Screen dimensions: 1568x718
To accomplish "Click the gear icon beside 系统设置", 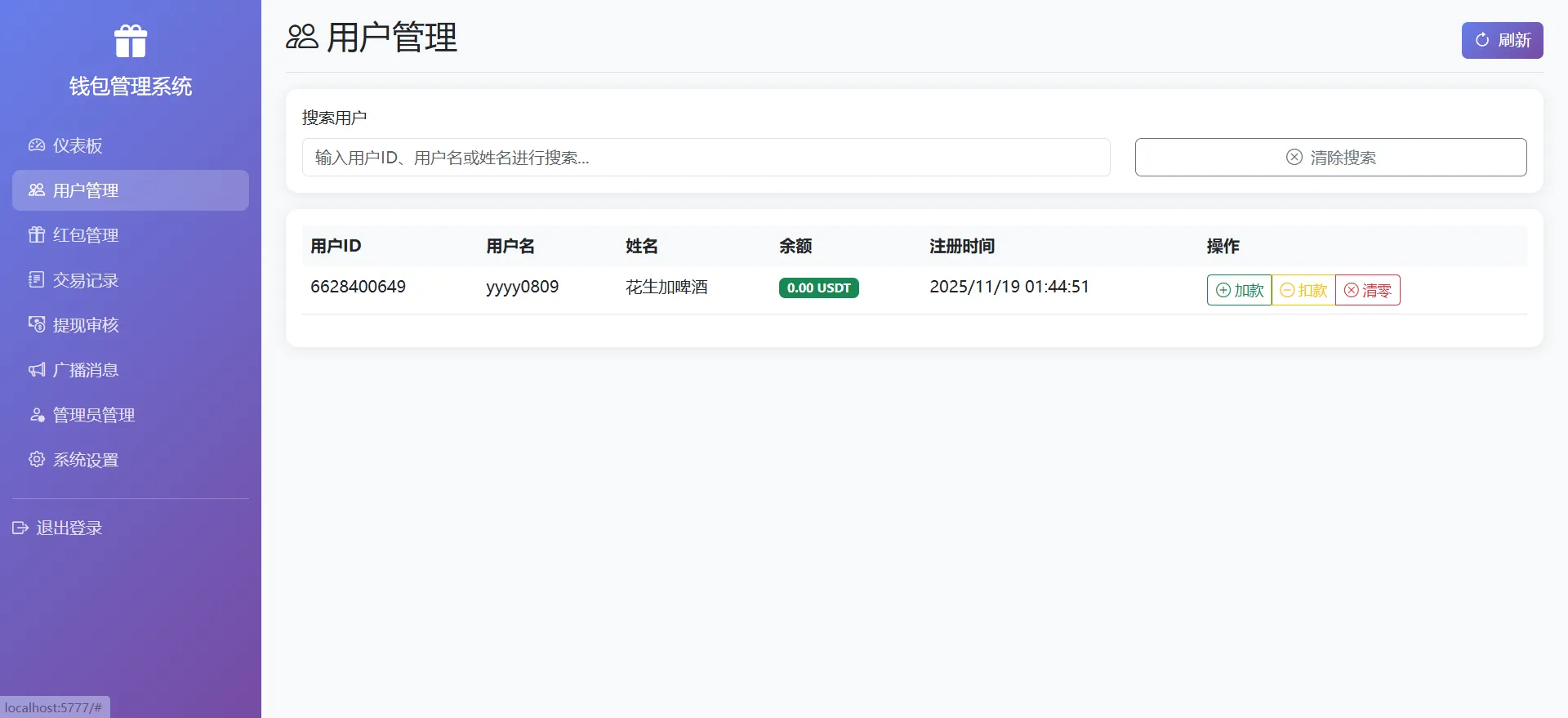I will 37,460.
